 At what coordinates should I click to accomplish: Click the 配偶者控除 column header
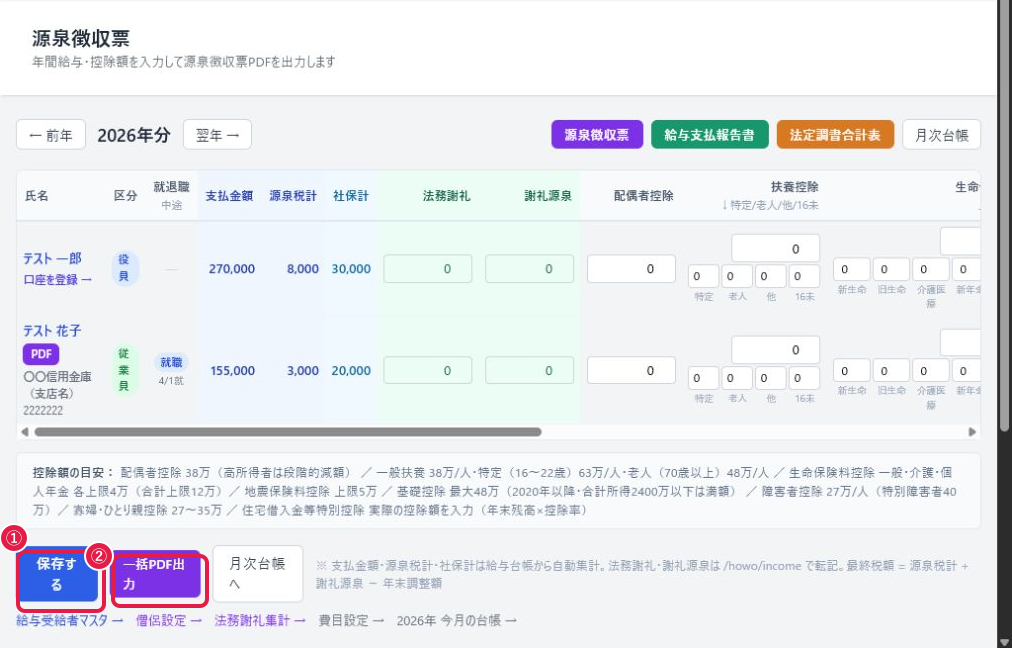tap(643, 196)
